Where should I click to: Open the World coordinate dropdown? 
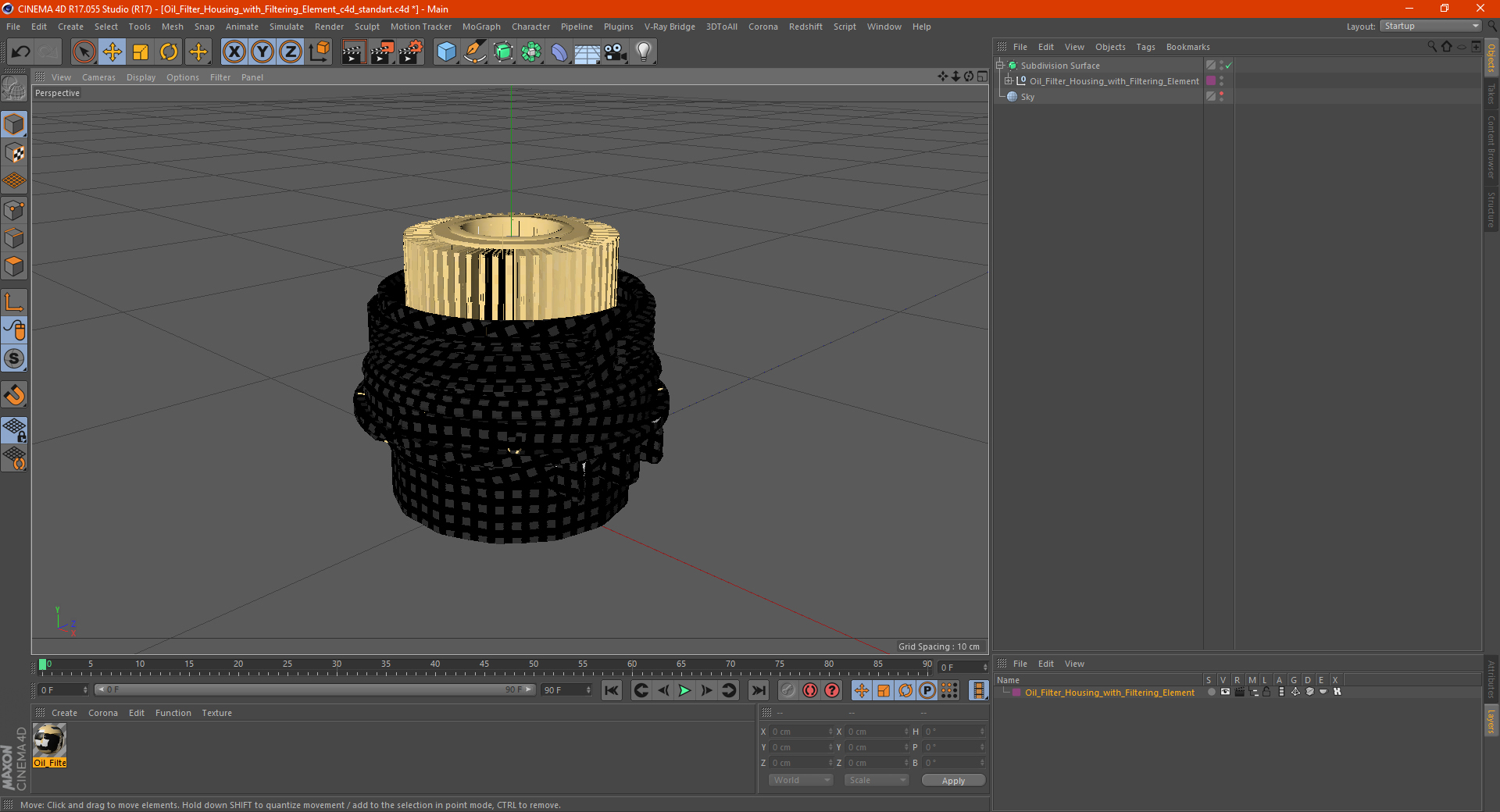tap(801, 781)
